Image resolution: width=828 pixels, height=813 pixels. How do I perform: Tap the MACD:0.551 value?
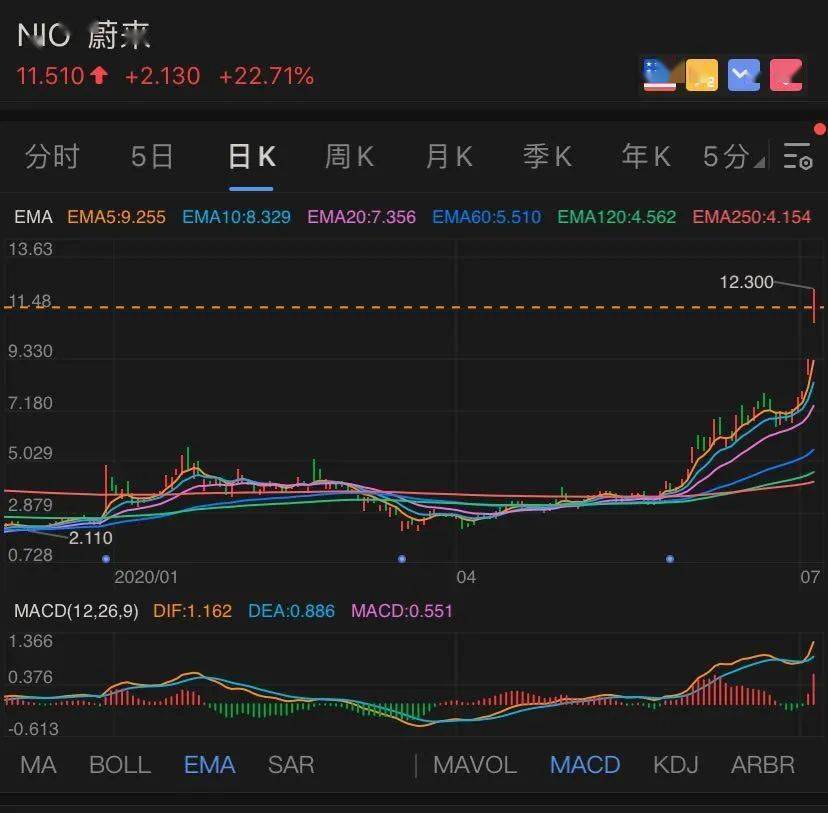(x=401, y=611)
